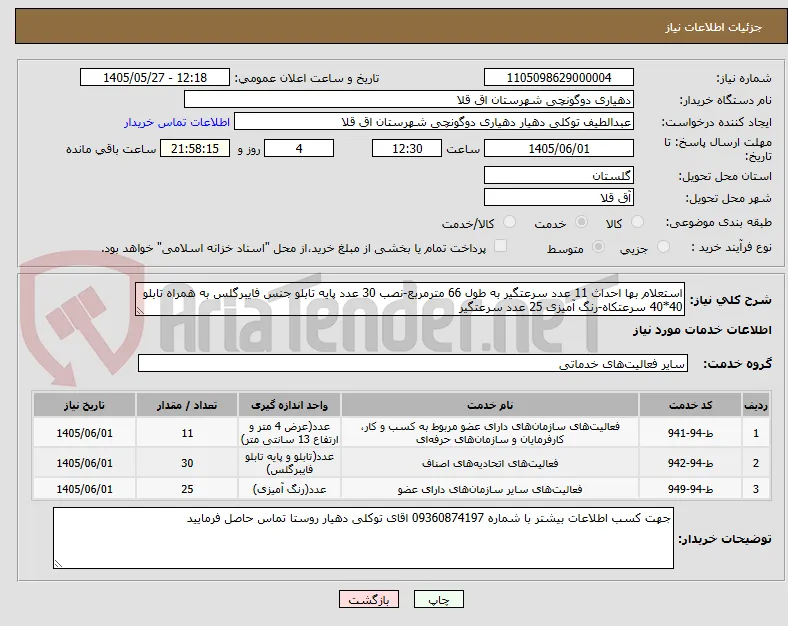Click the remaining days field showing 4

[x=299, y=148]
